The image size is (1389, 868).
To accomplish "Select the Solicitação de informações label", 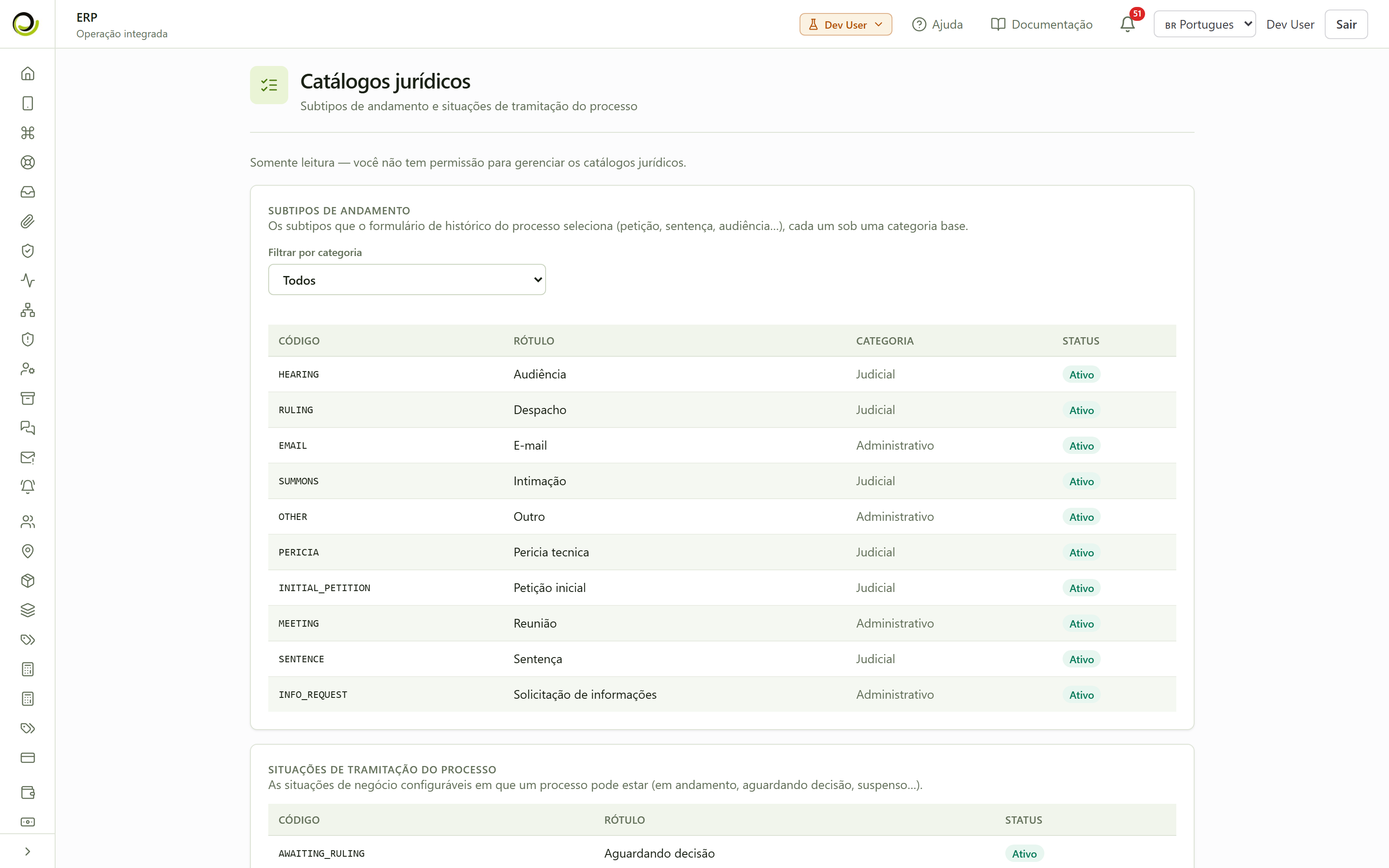I will 585,695.
